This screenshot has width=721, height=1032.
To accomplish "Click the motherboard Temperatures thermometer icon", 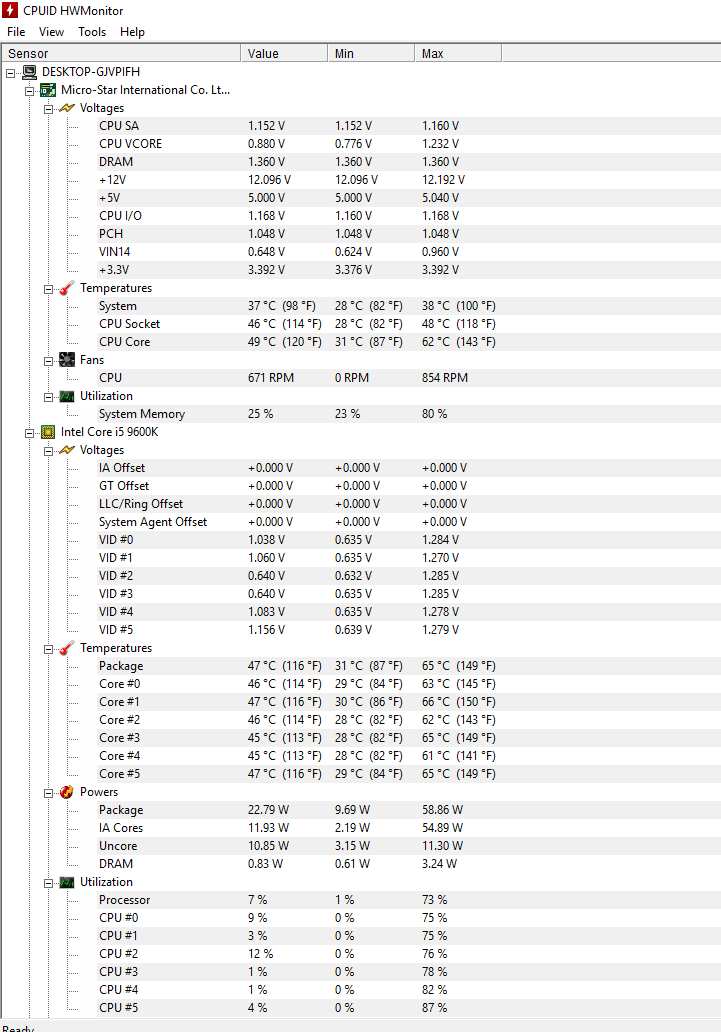I will point(67,288).
